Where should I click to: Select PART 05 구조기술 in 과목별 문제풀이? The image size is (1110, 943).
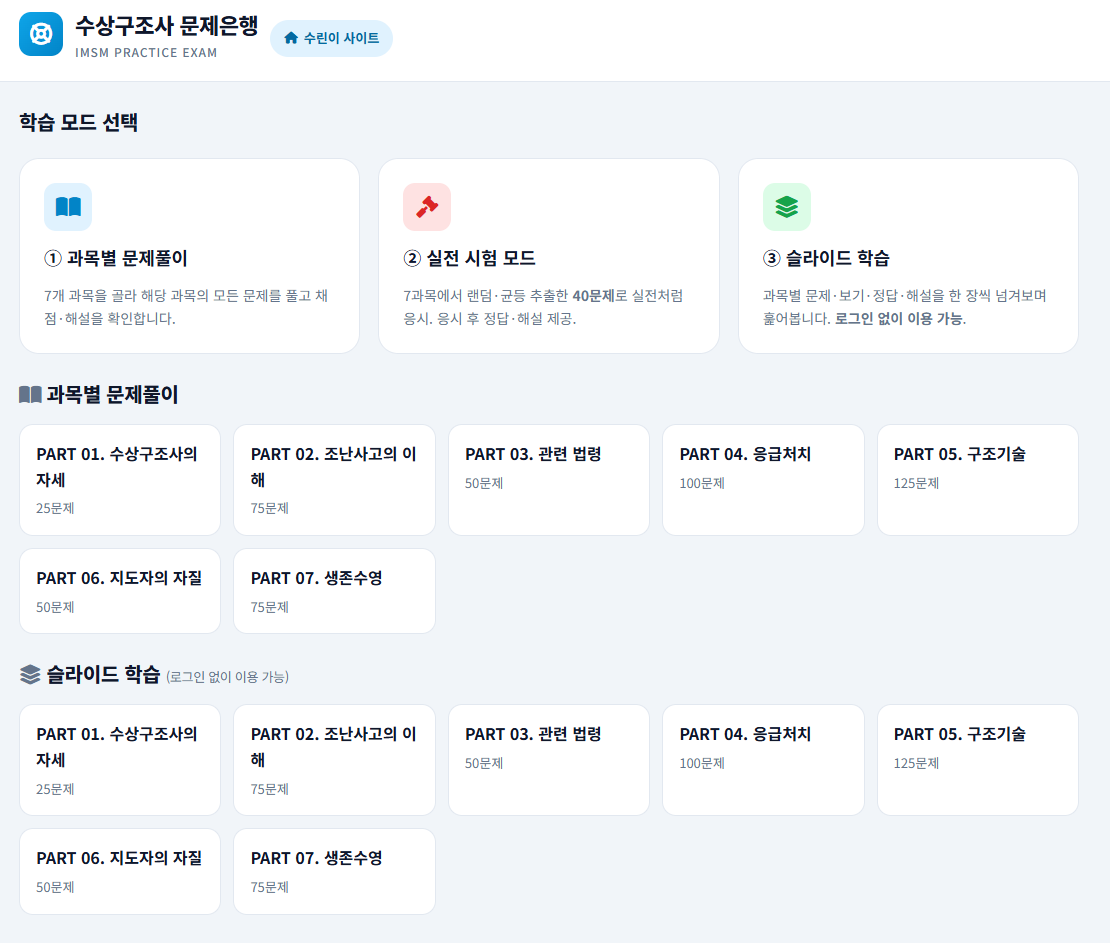pos(977,480)
